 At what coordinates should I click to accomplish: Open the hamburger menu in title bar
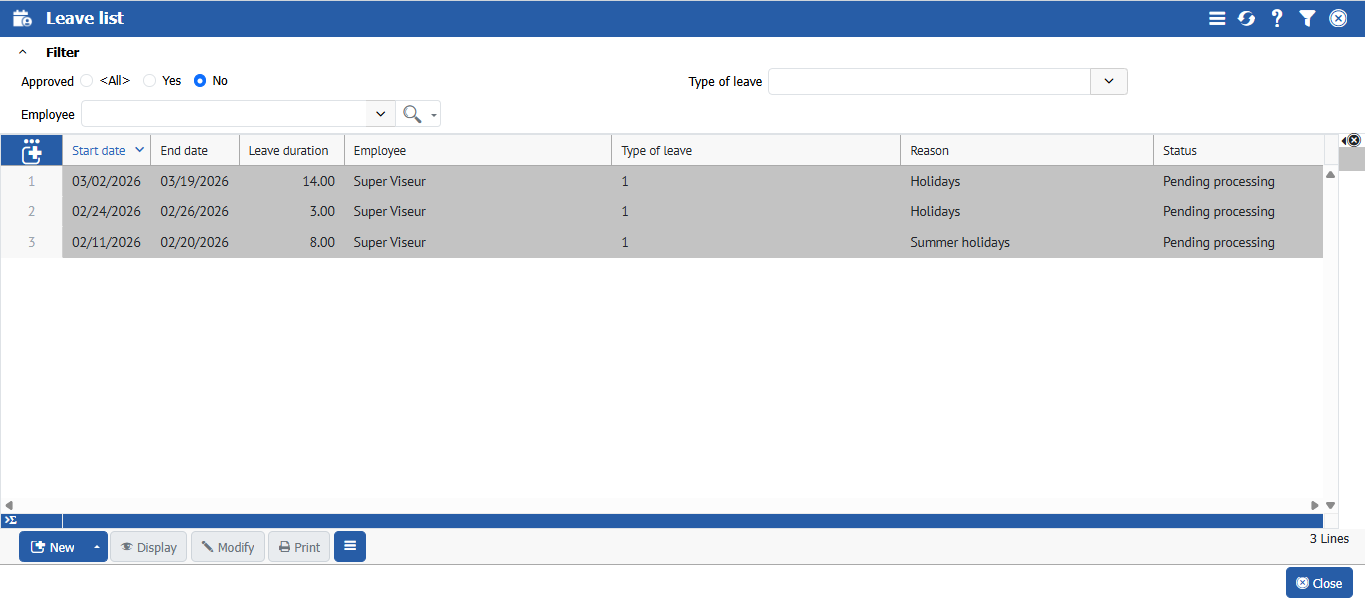pos(1217,18)
